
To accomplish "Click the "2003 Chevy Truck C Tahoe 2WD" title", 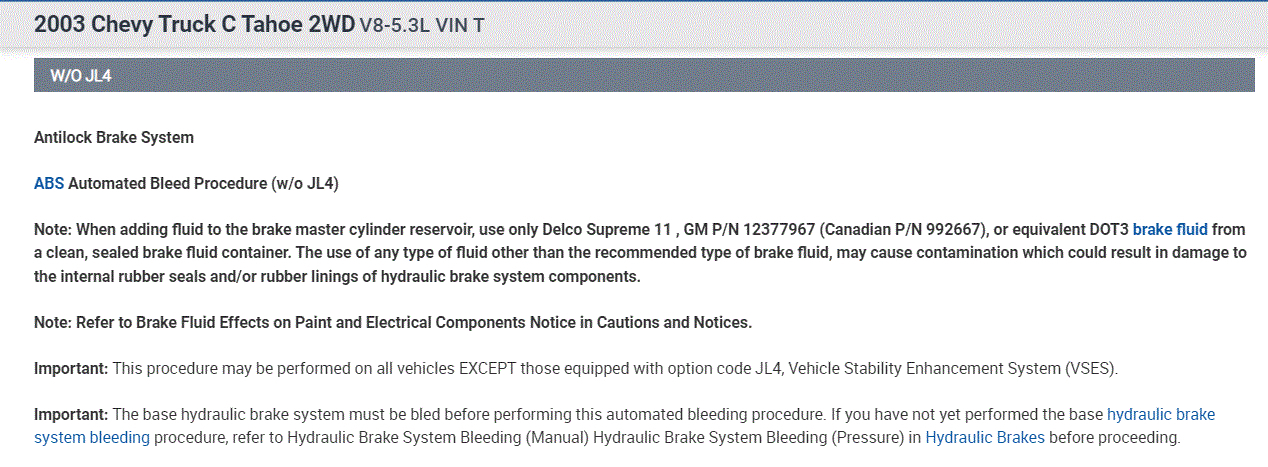I will [194, 24].
